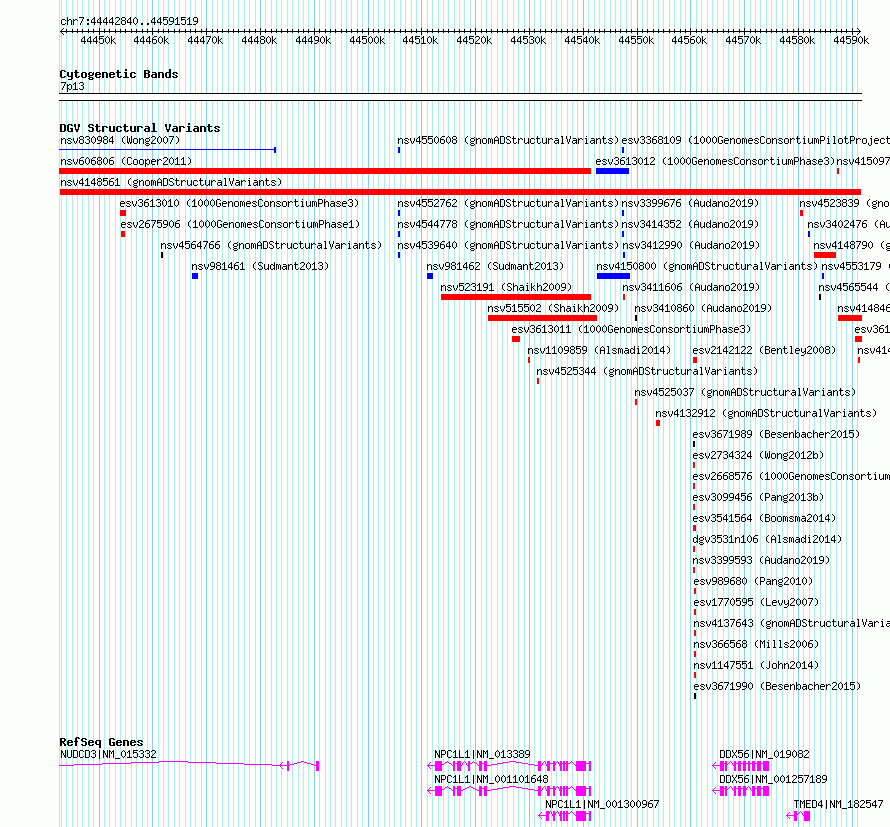Click nsv3414352 (Audano2019) label
Image resolution: width=890 pixels, height=827 pixels.
tap(690, 224)
